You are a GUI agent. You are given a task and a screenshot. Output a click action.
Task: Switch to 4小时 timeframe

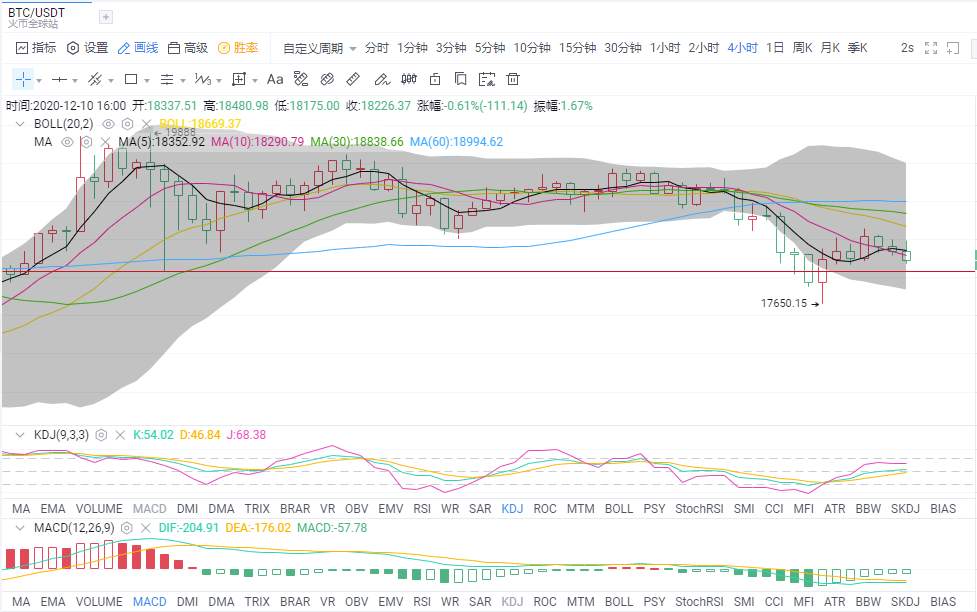click(x=742, y=48)
